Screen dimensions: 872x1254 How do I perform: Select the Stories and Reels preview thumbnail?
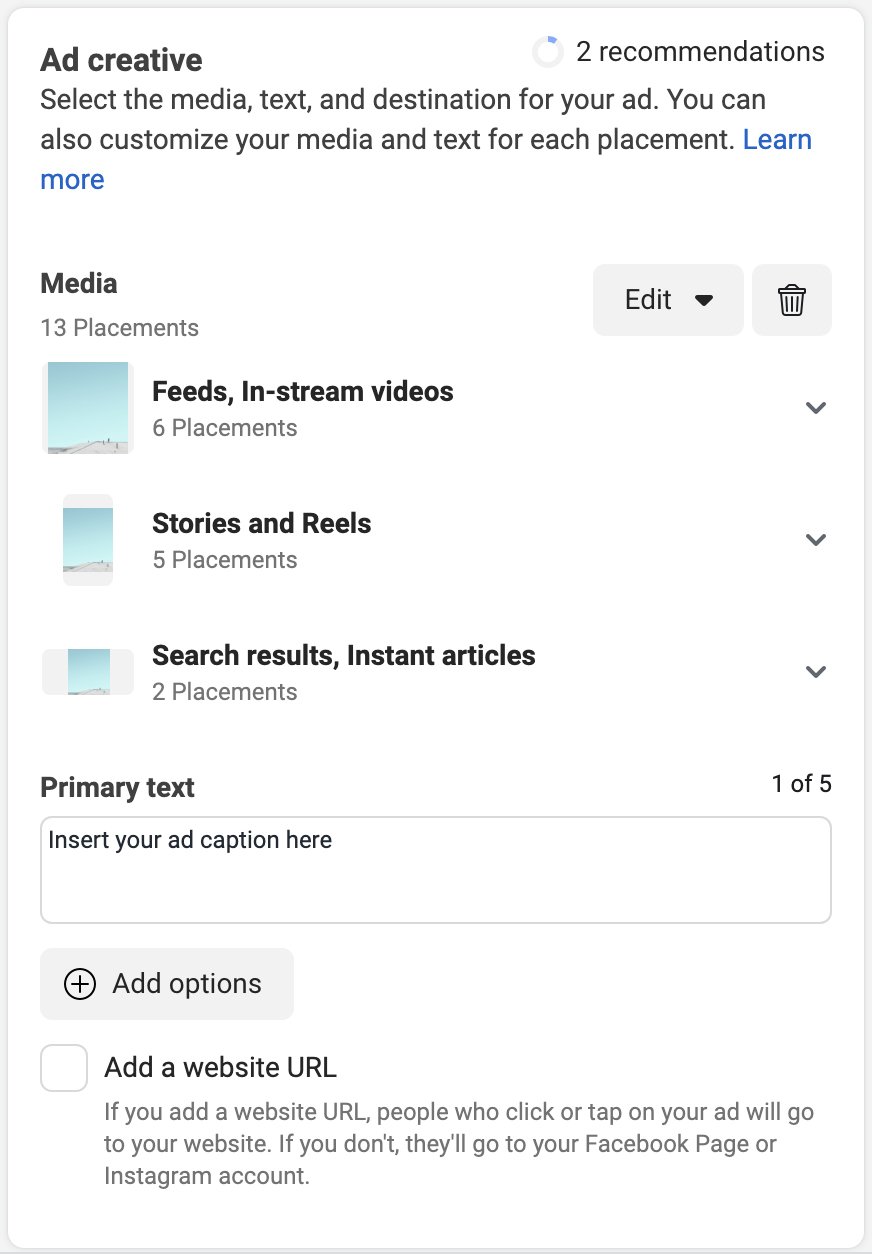click(88, 540)
